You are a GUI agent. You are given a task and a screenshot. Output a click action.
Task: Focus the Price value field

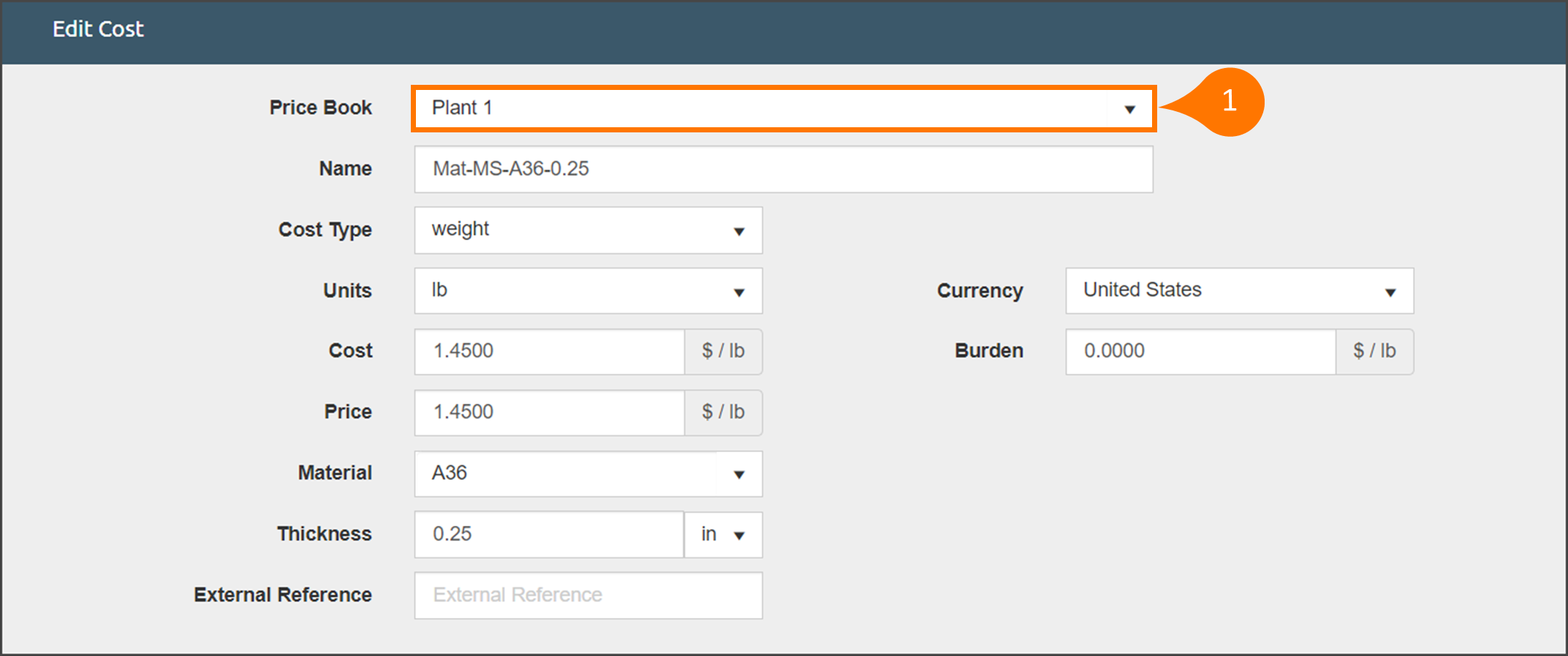click(549, 412)
